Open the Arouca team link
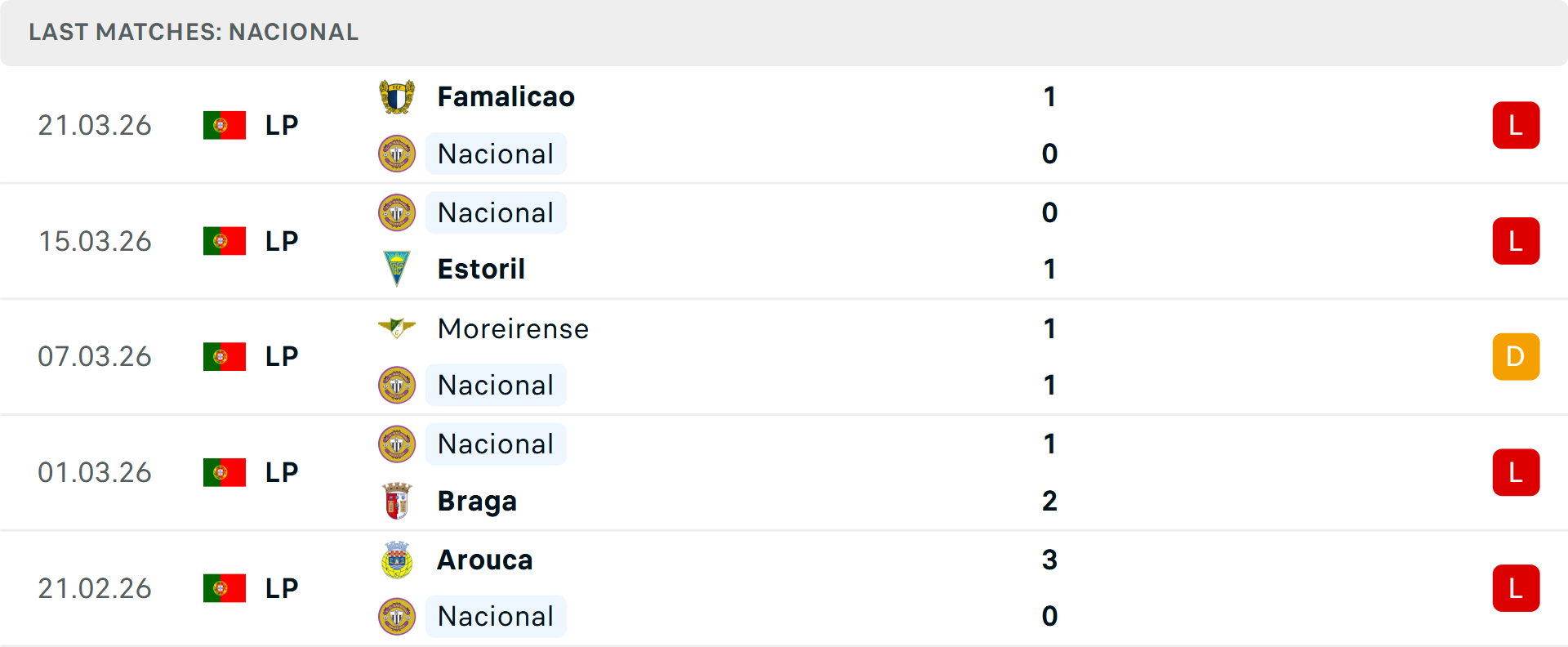The image size is (1568, 647). pyautogui.click(x=485, y=560)
